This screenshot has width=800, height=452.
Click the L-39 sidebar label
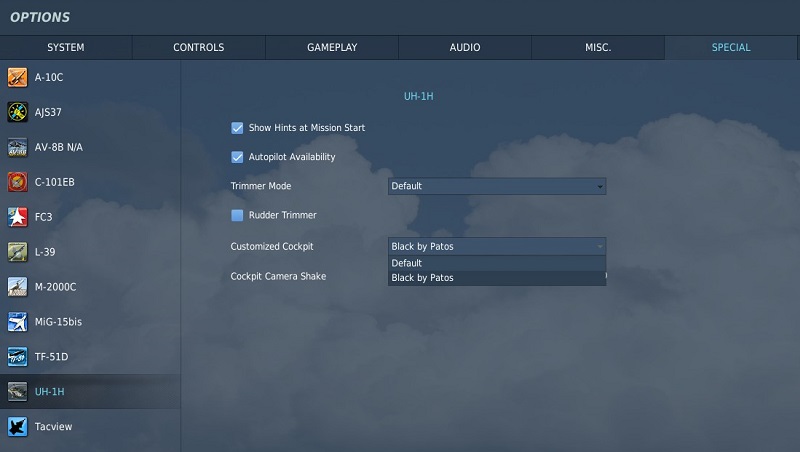tap(45, 252)
